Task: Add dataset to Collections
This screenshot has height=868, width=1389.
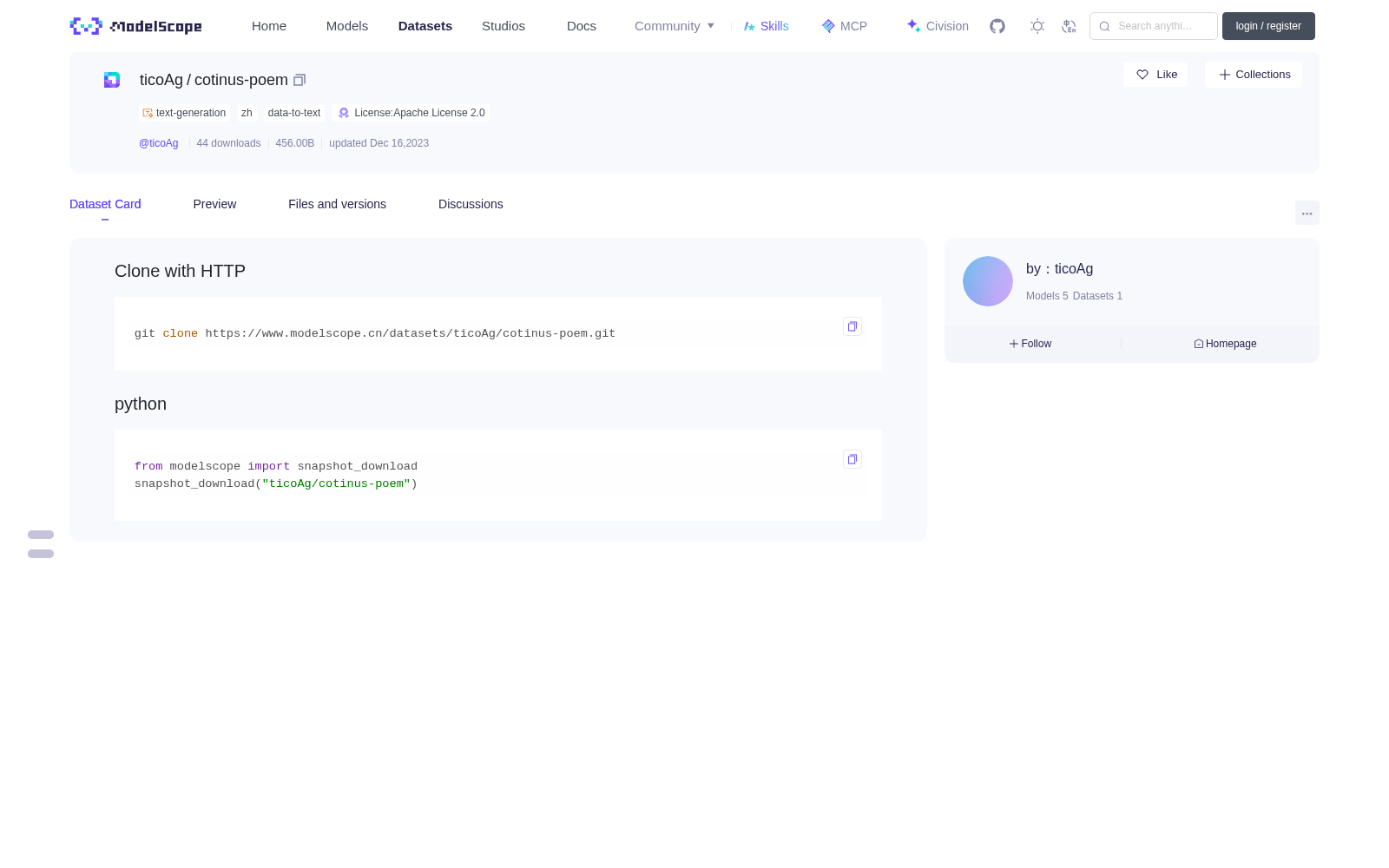Action: point(1254,75)
